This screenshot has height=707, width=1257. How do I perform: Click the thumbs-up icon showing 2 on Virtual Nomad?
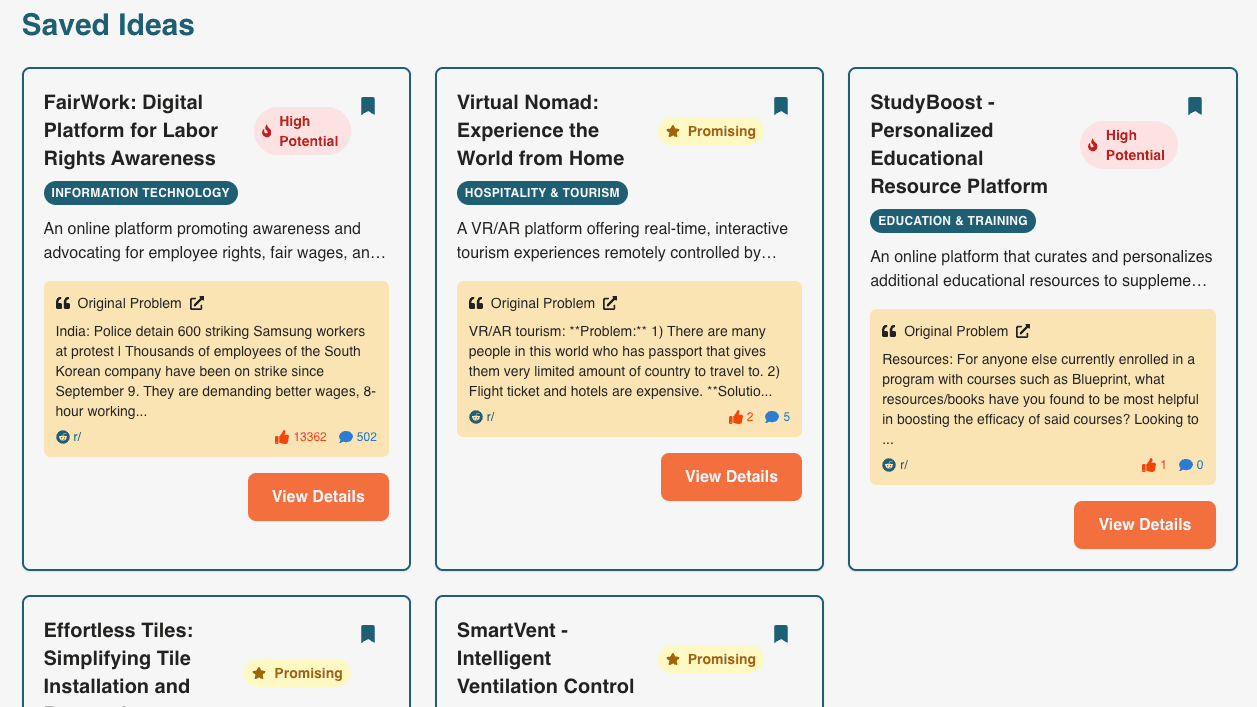pyautogui.click(x=736, y=417)
